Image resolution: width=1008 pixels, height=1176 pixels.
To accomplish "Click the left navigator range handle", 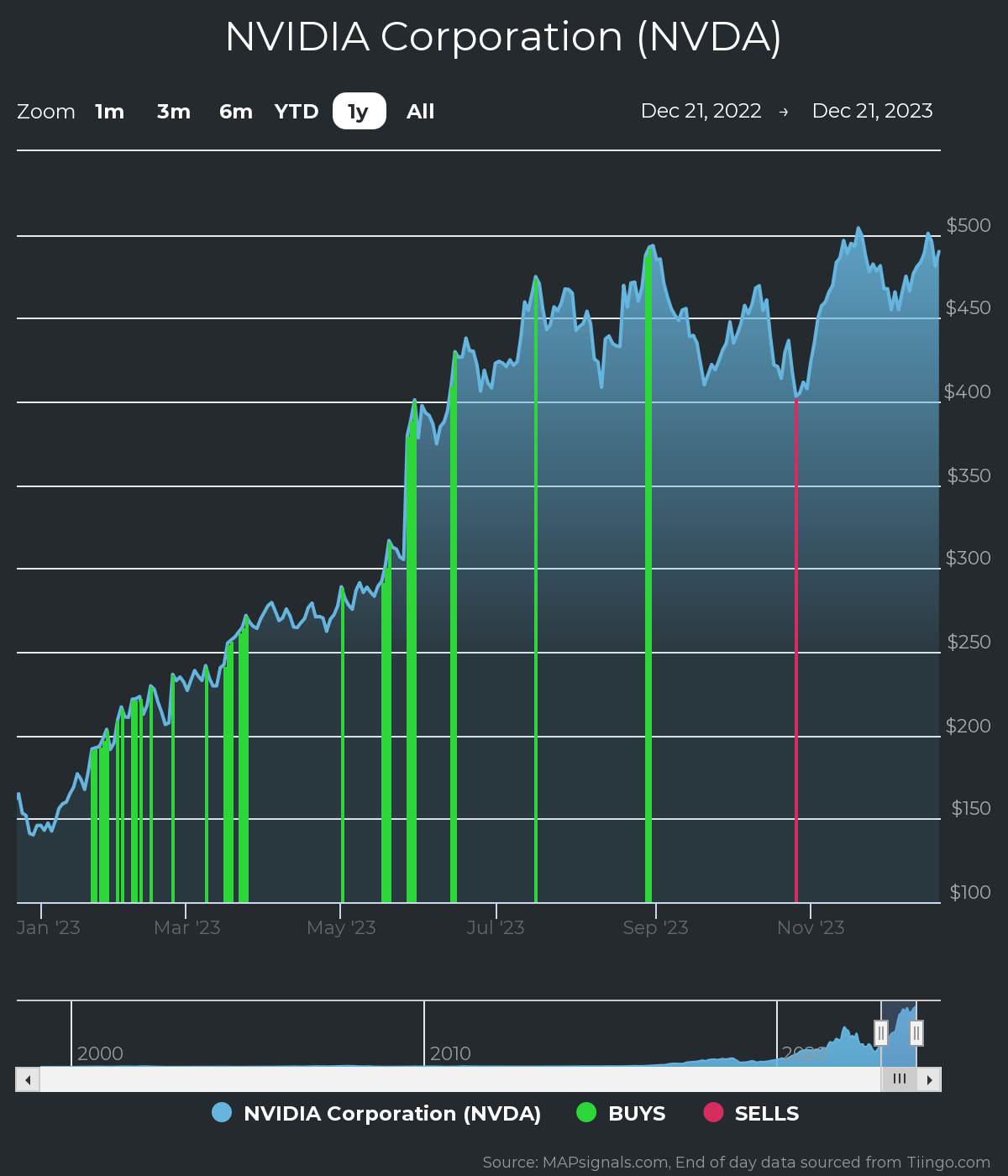I will pyautogui.click(x=881, y=1032).
